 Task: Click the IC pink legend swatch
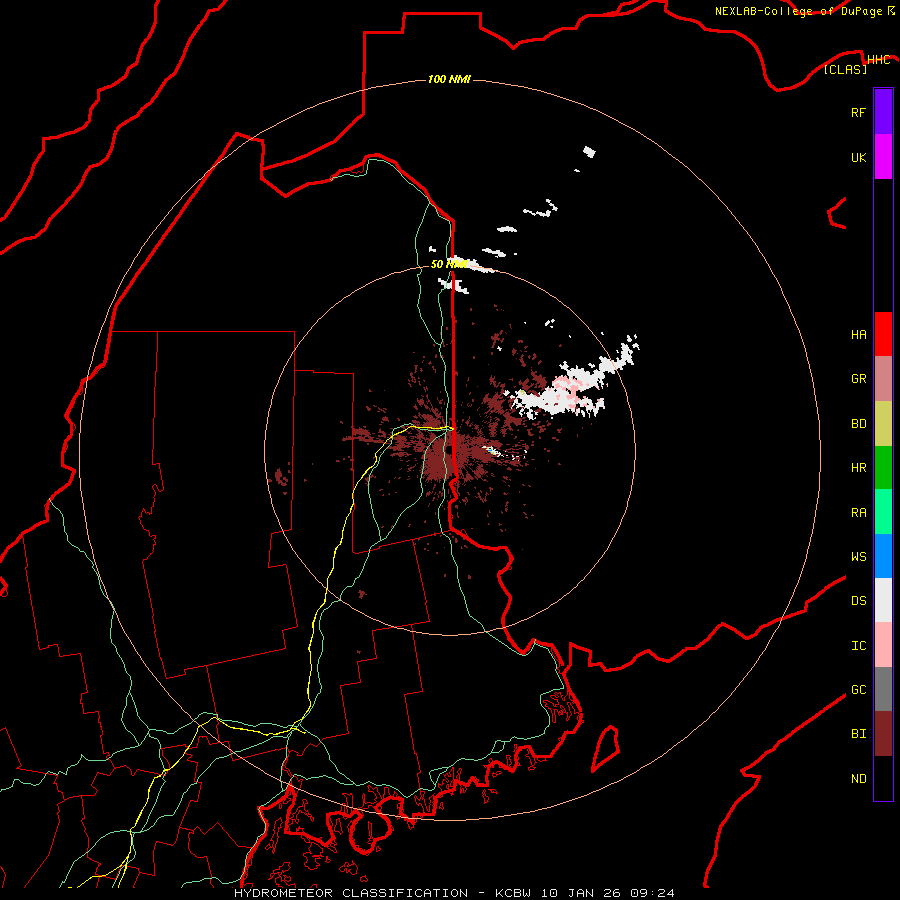click(883, 645)
